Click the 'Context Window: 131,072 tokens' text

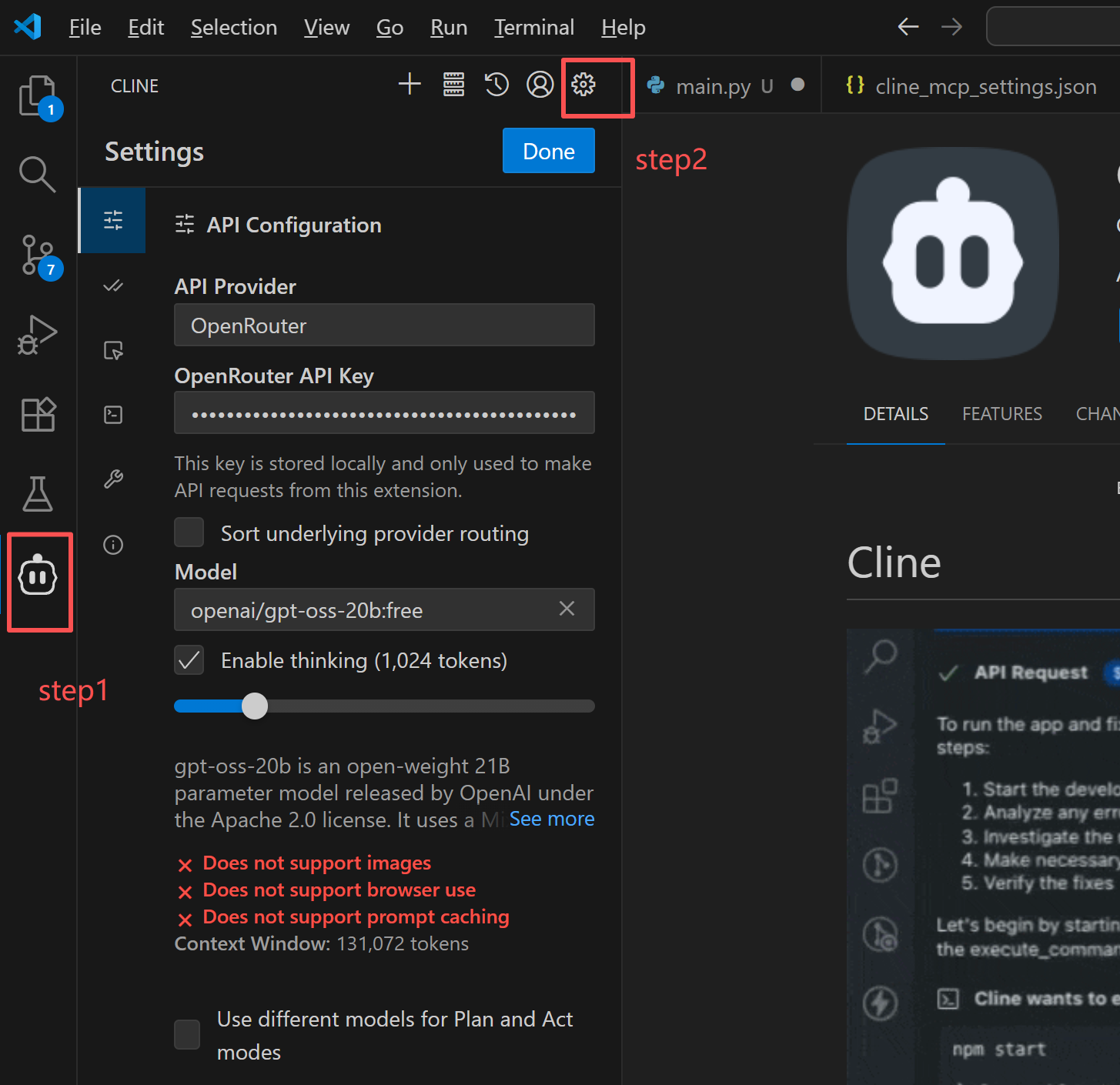322,943
